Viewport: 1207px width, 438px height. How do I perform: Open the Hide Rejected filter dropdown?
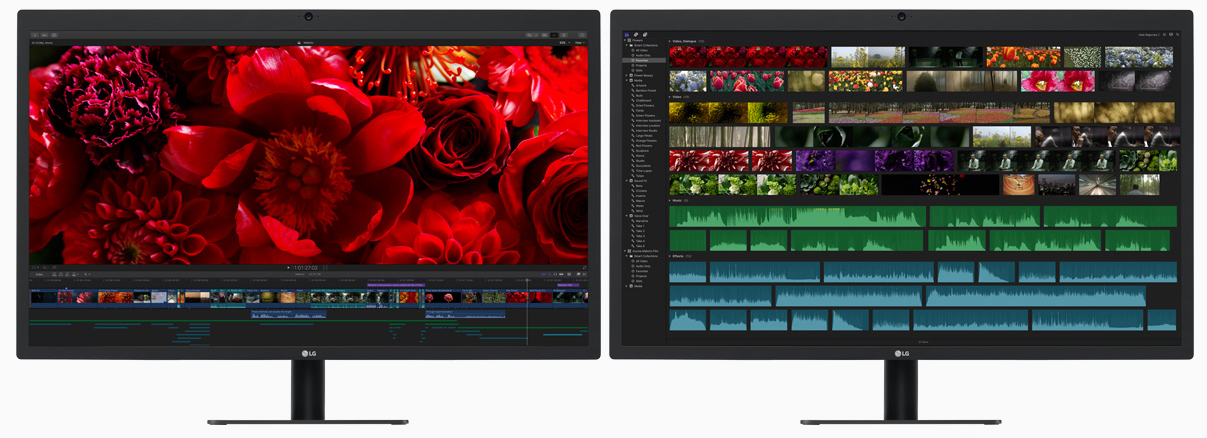coord(1150,35)
